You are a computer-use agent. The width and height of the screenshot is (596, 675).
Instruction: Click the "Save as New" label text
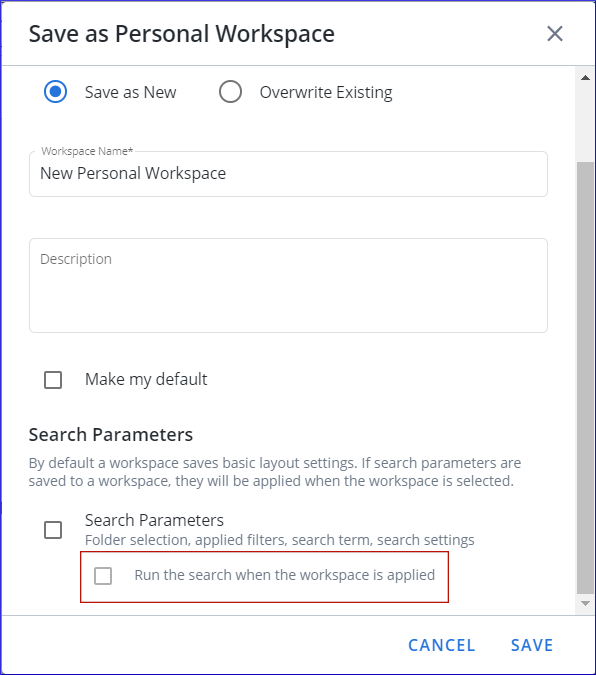pyautogui.click(x=130, y=92)
